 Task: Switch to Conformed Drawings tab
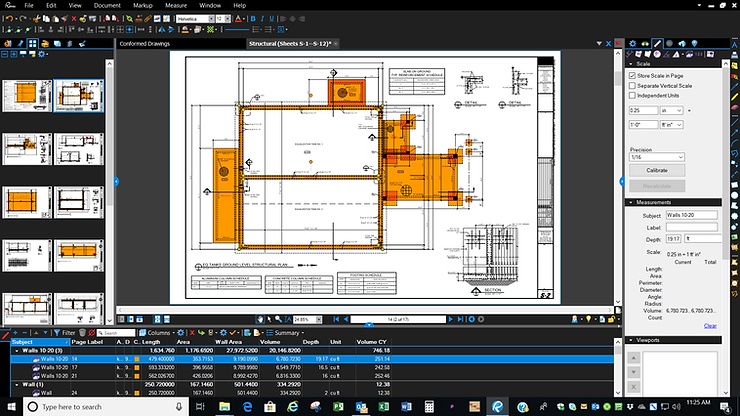144,43
